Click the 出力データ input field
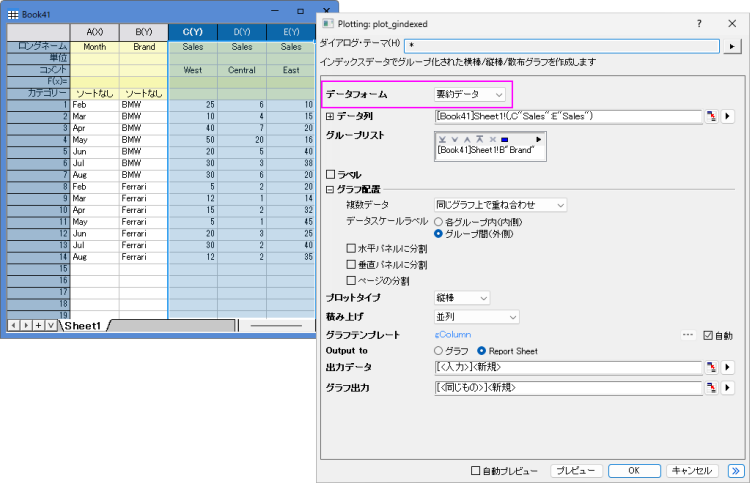Viewport: 750px width, 483px height. click(568, 367)
